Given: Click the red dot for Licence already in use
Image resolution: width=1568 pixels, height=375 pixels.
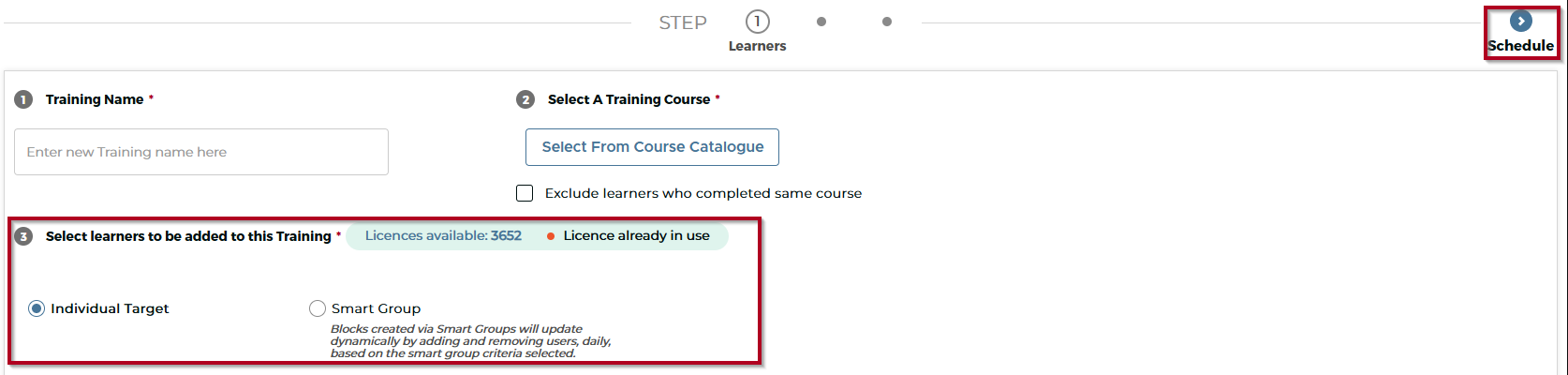Looking at the screenshot, I should tap(551, 236).
